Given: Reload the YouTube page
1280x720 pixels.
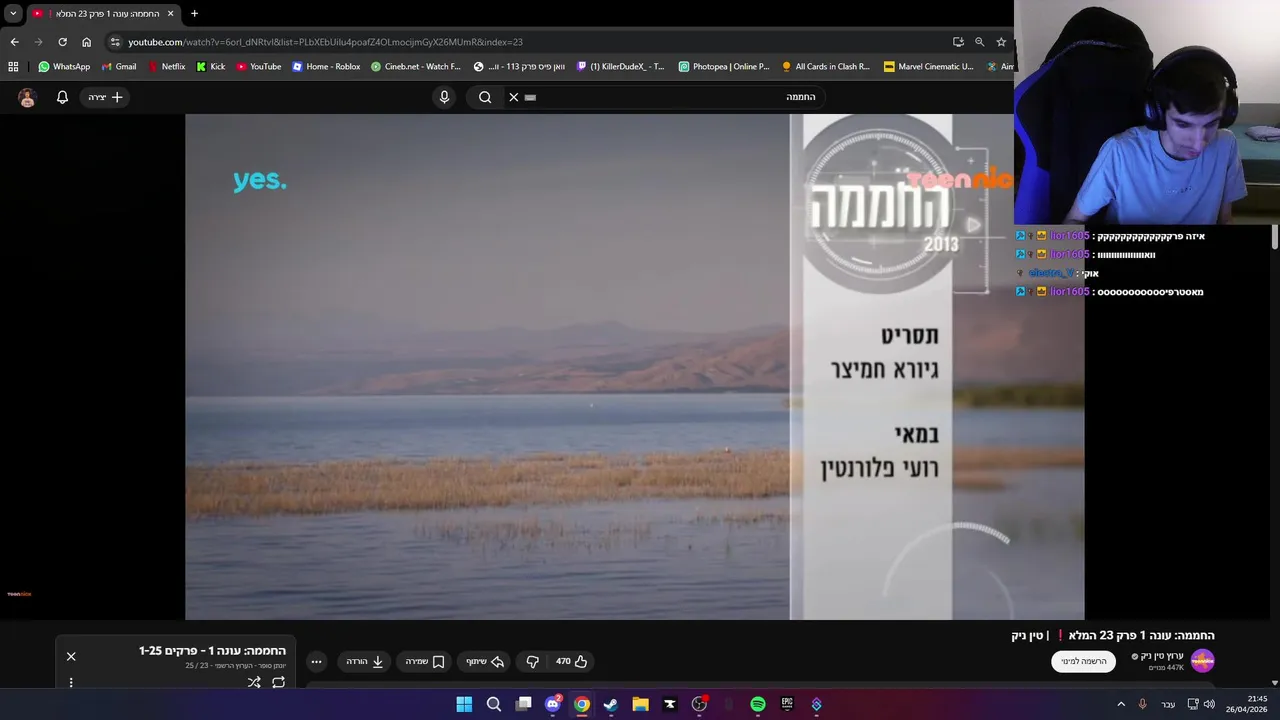Looking at the screenshot, I should coord(62,42).
